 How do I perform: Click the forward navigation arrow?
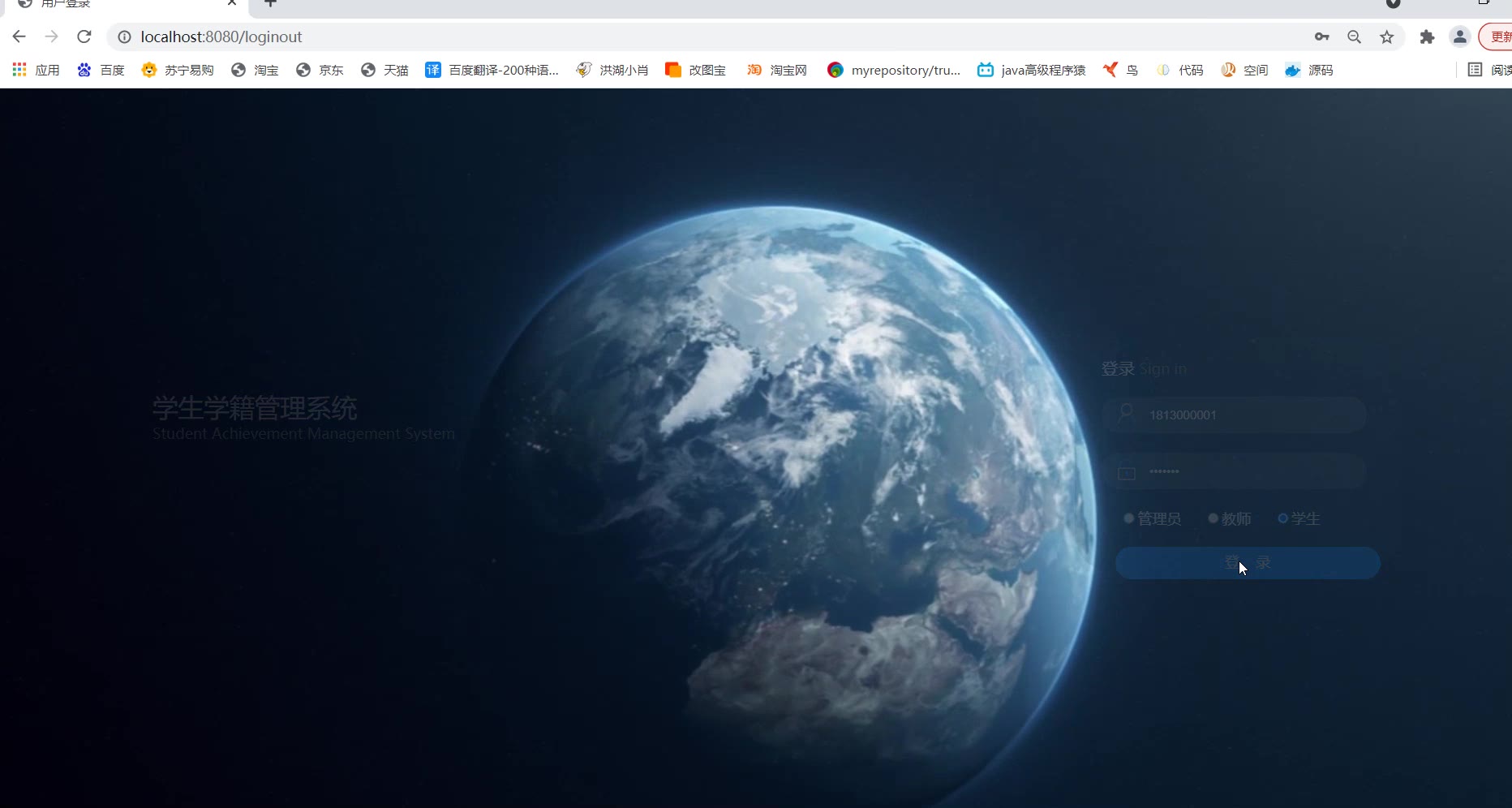pos(52,37)
